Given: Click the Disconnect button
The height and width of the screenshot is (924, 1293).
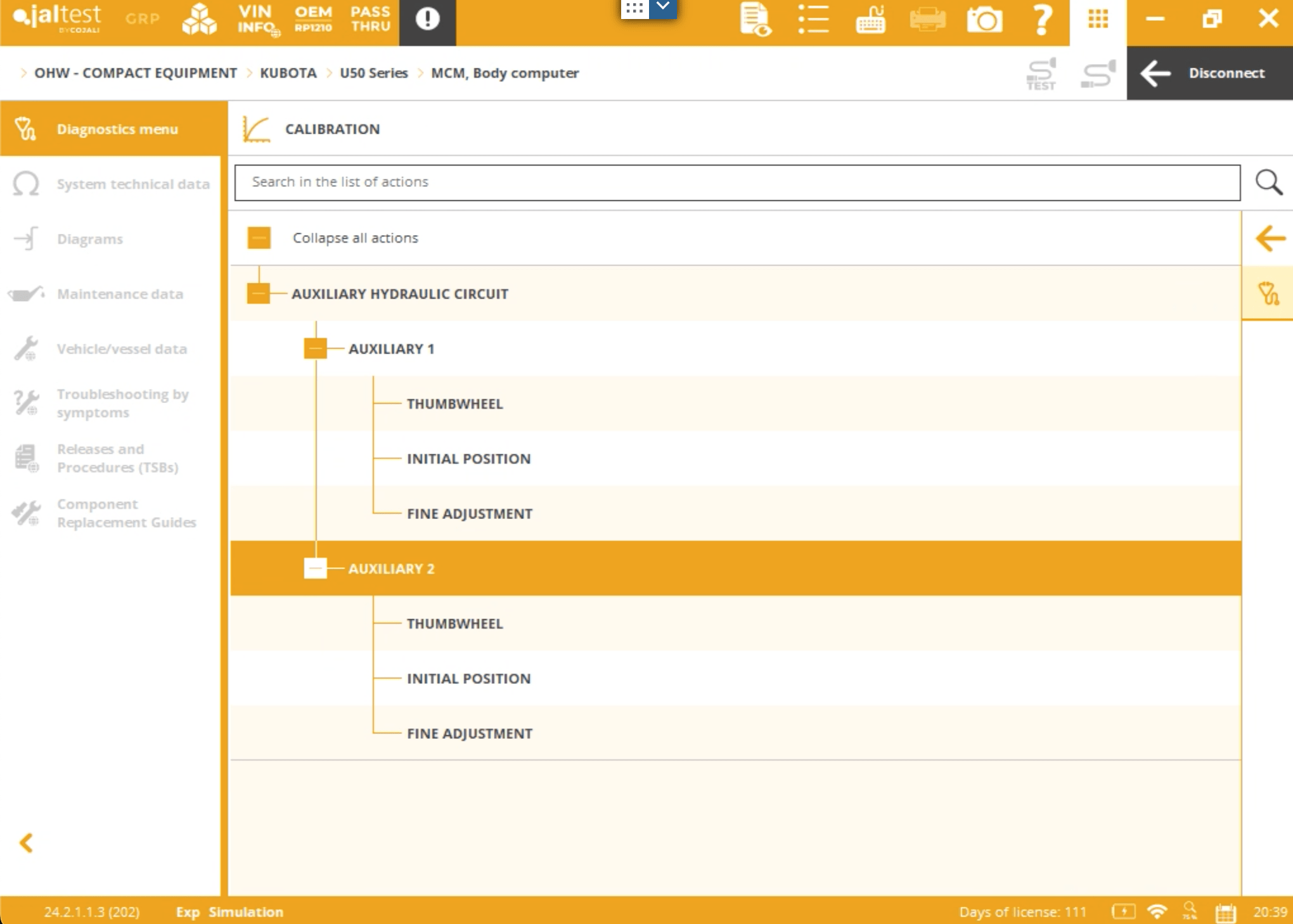Looking at the screenshot, I should tap(1209, 74).
